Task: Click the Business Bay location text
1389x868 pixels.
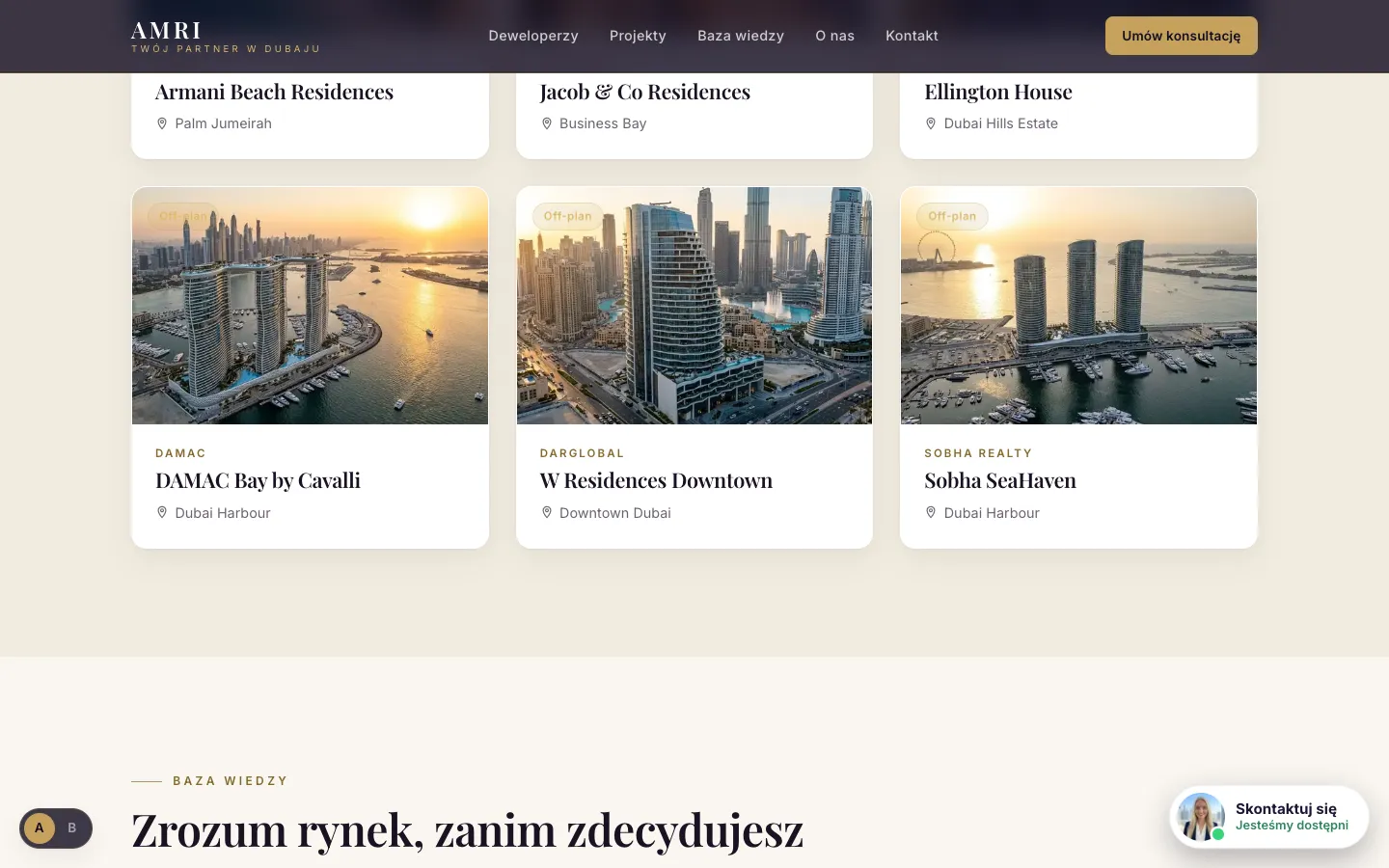Action: (603, 123)
